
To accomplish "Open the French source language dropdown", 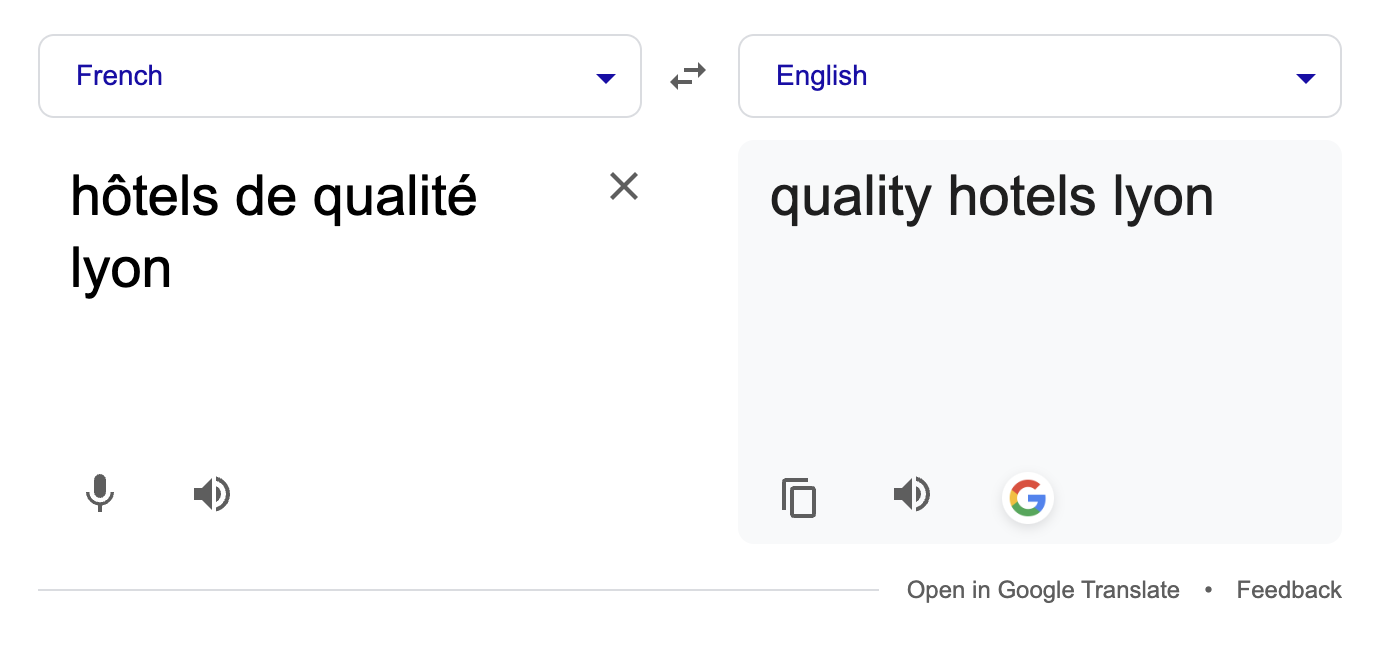I will tap(340, 76).
